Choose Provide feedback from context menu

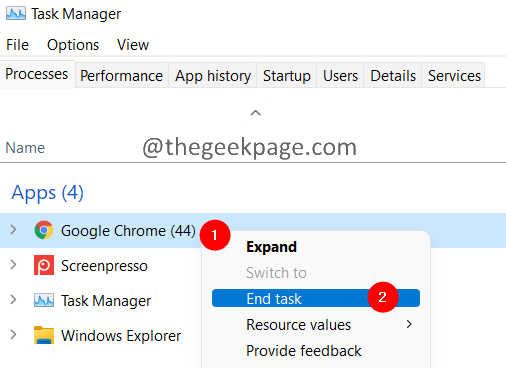click(304, 351)
